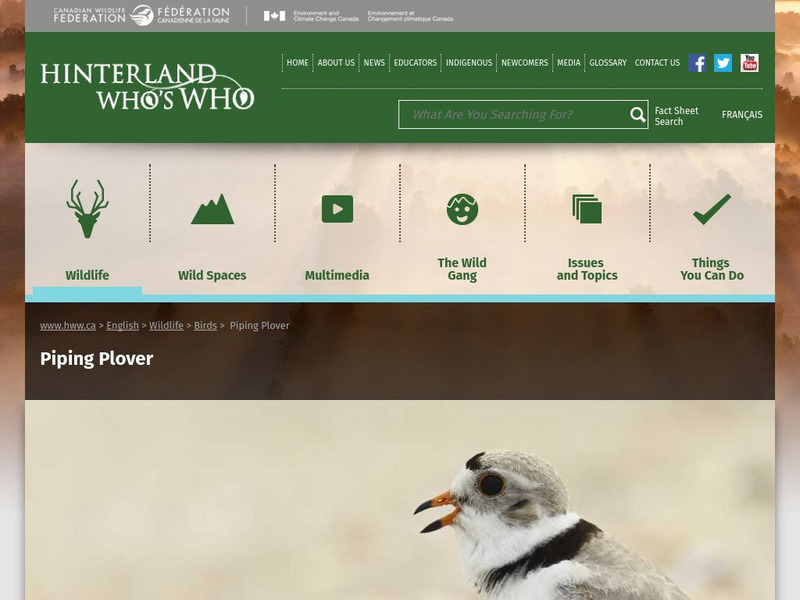Select the Wild Spaces tab label
The image size is (800, 600).
click(x=212, y=276)
